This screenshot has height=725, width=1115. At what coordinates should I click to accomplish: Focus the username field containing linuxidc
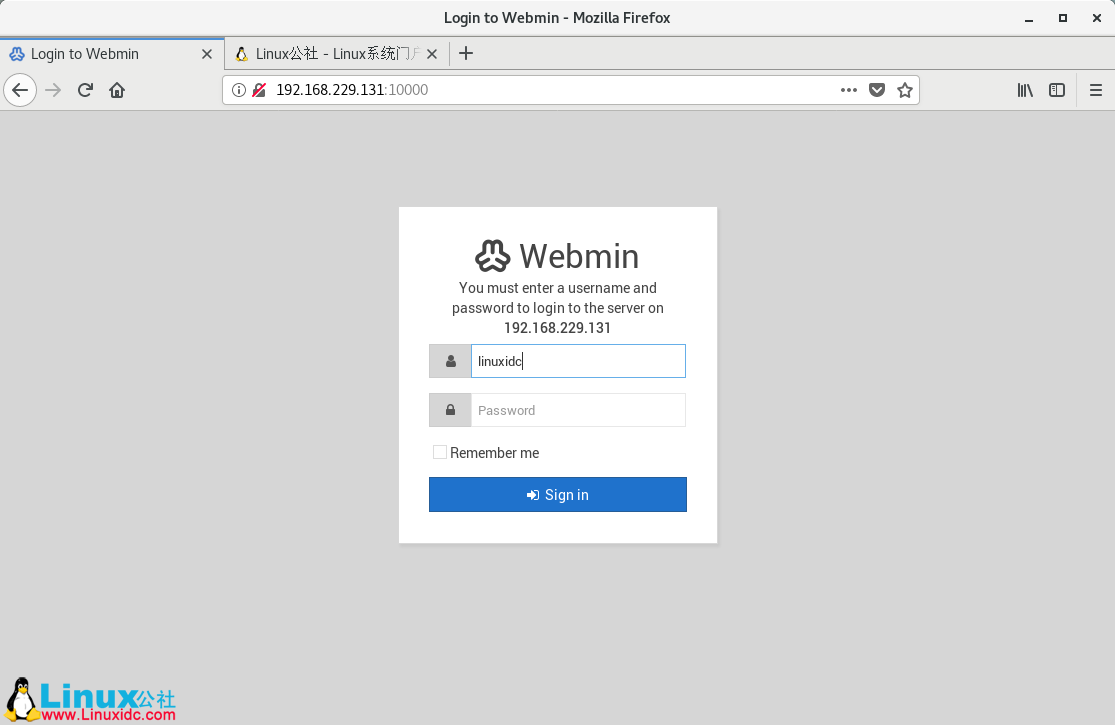point(578,361)
